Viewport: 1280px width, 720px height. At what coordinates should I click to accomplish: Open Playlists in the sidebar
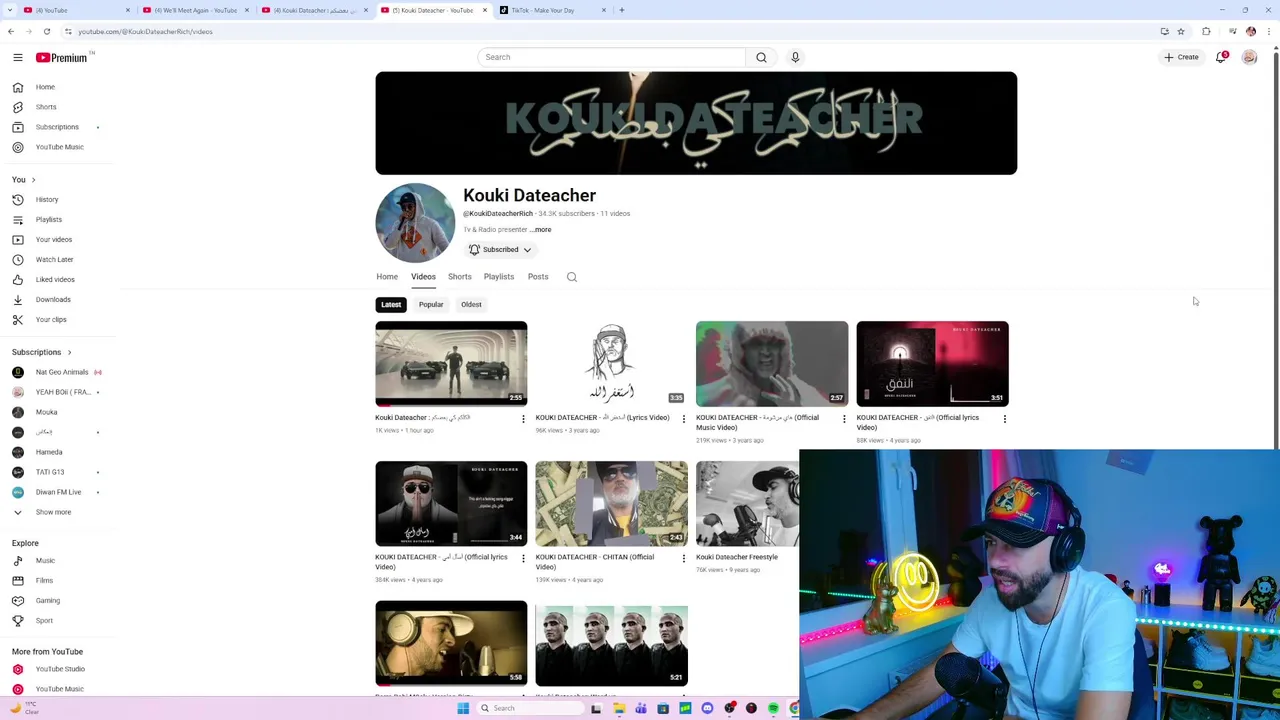[x=47, y=219]
